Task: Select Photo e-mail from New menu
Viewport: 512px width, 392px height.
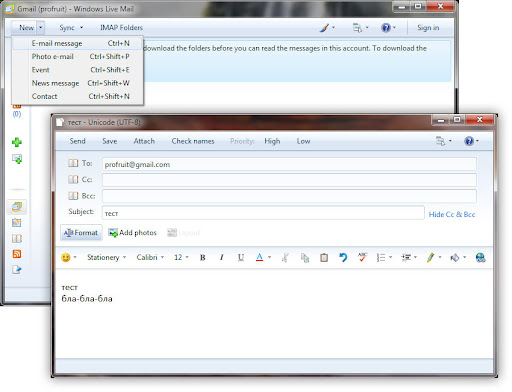Action: coord(78,57)
